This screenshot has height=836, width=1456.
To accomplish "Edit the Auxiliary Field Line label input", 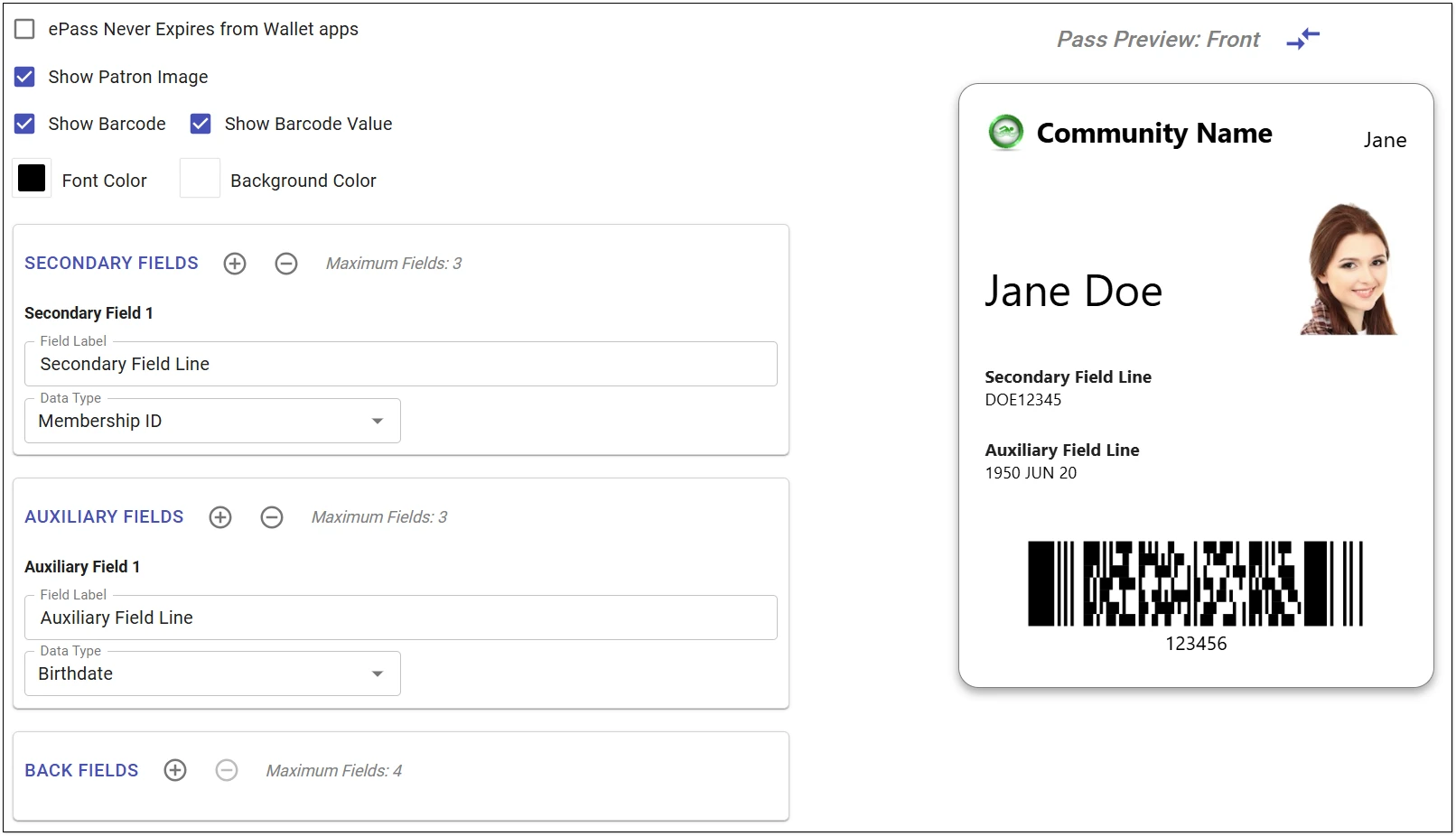I will tap(400, 618).
